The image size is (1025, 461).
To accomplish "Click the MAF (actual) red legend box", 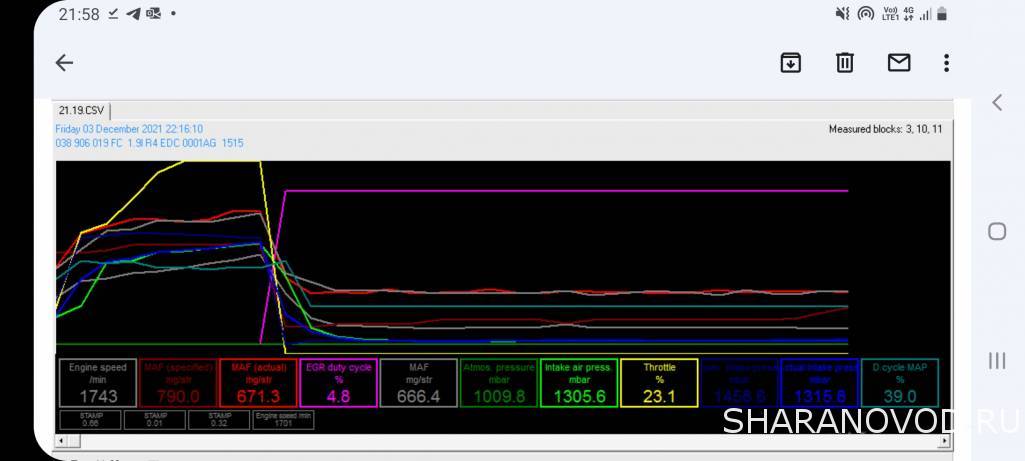I will 257,383.
